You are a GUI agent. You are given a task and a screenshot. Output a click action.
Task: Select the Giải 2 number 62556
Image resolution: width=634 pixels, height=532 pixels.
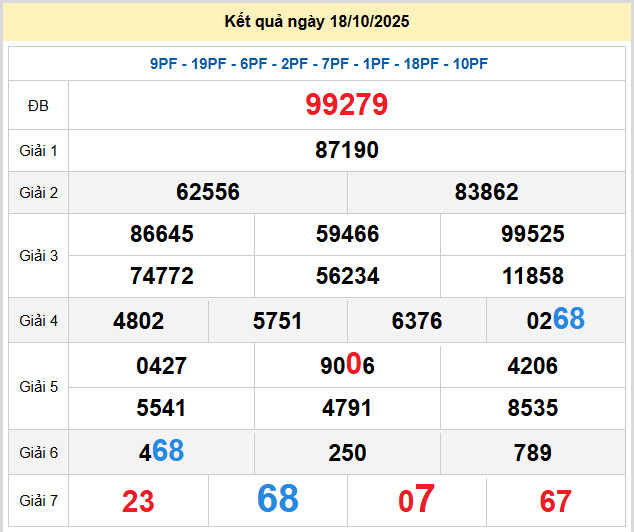tap(208, 192)
